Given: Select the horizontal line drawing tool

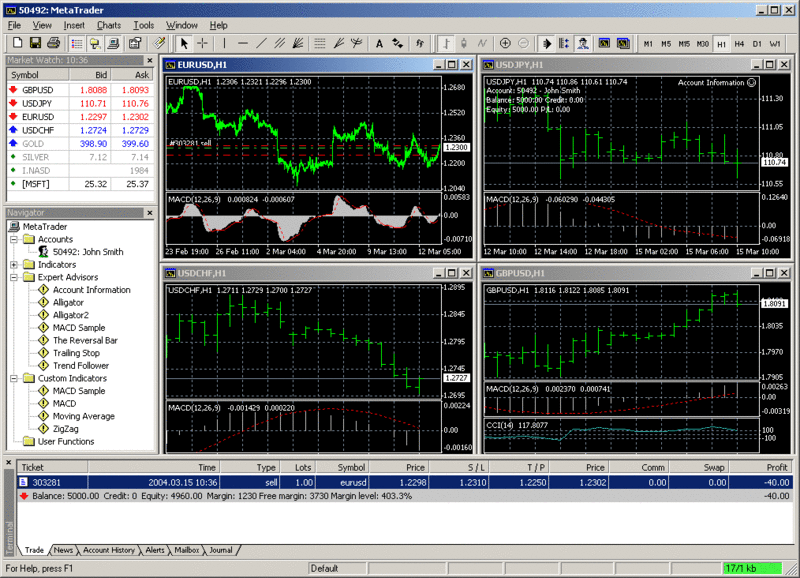Looking at the screenshot, I should tap(243, 43).
